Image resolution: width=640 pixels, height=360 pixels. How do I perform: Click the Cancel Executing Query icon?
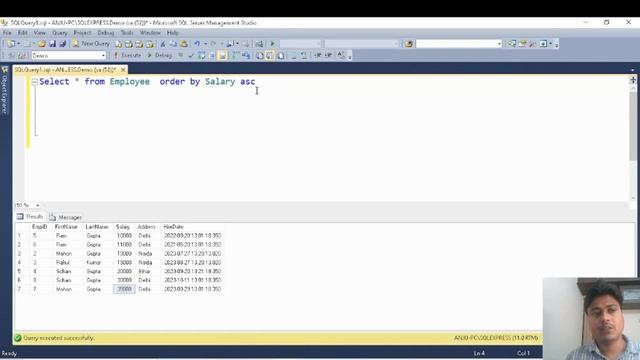click(x=180, y=56)
